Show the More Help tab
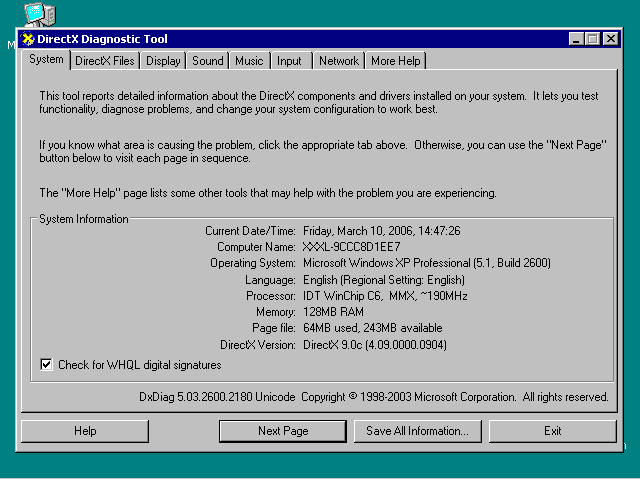 (396, 61)
